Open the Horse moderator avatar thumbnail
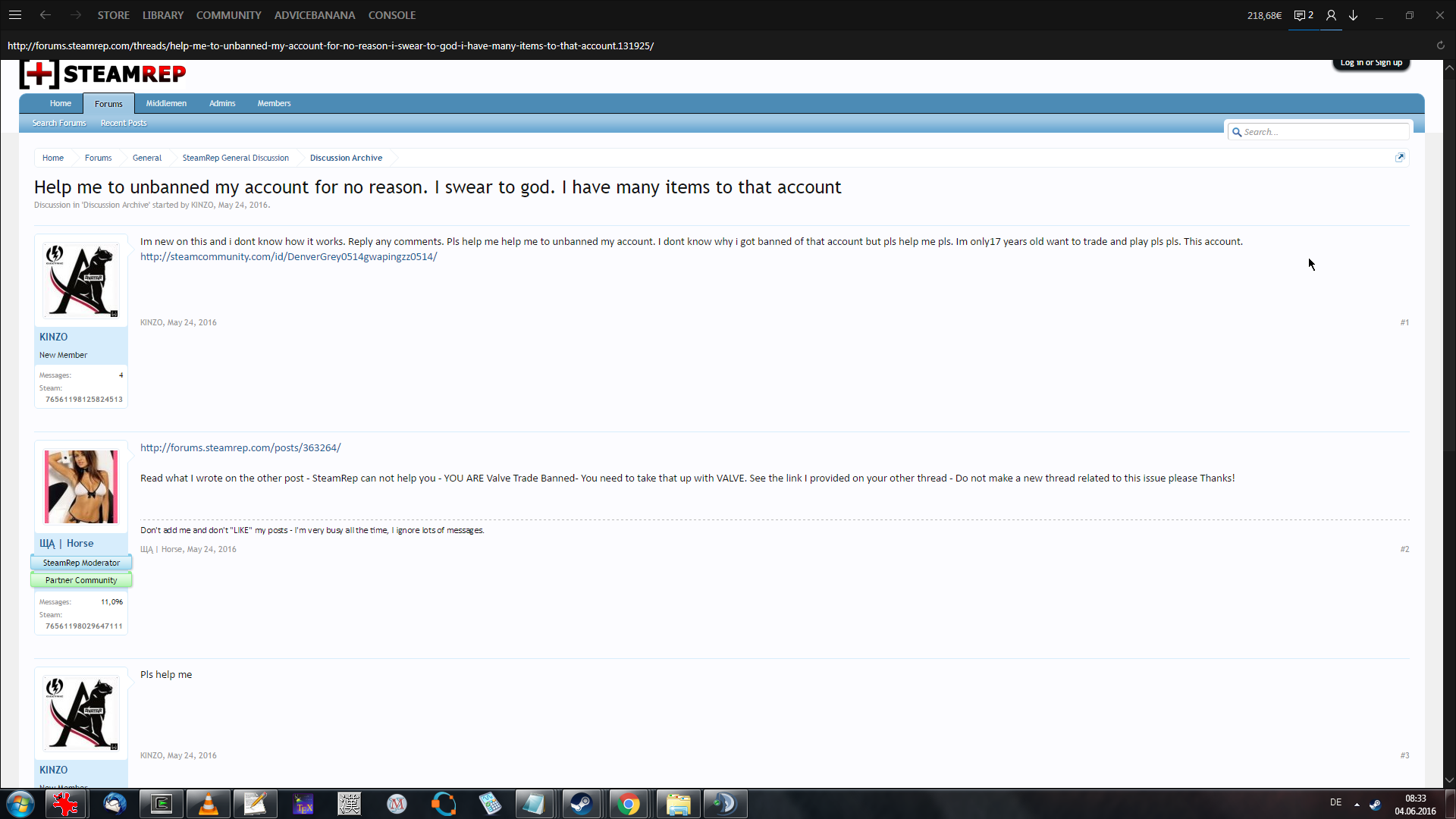Image resolution: width=1456 pixels, height=819 pixels. tap(81, 487)
